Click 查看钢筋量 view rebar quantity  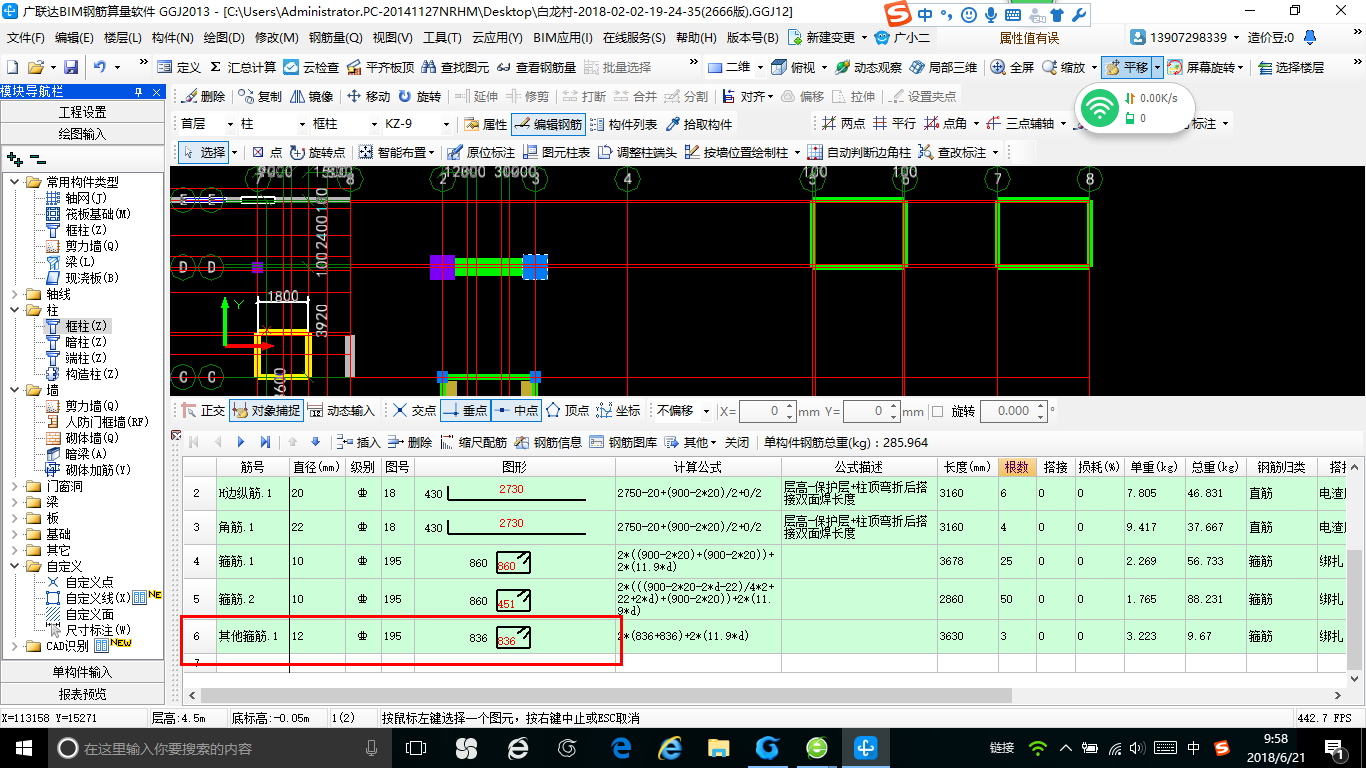[x=537, y=67]
